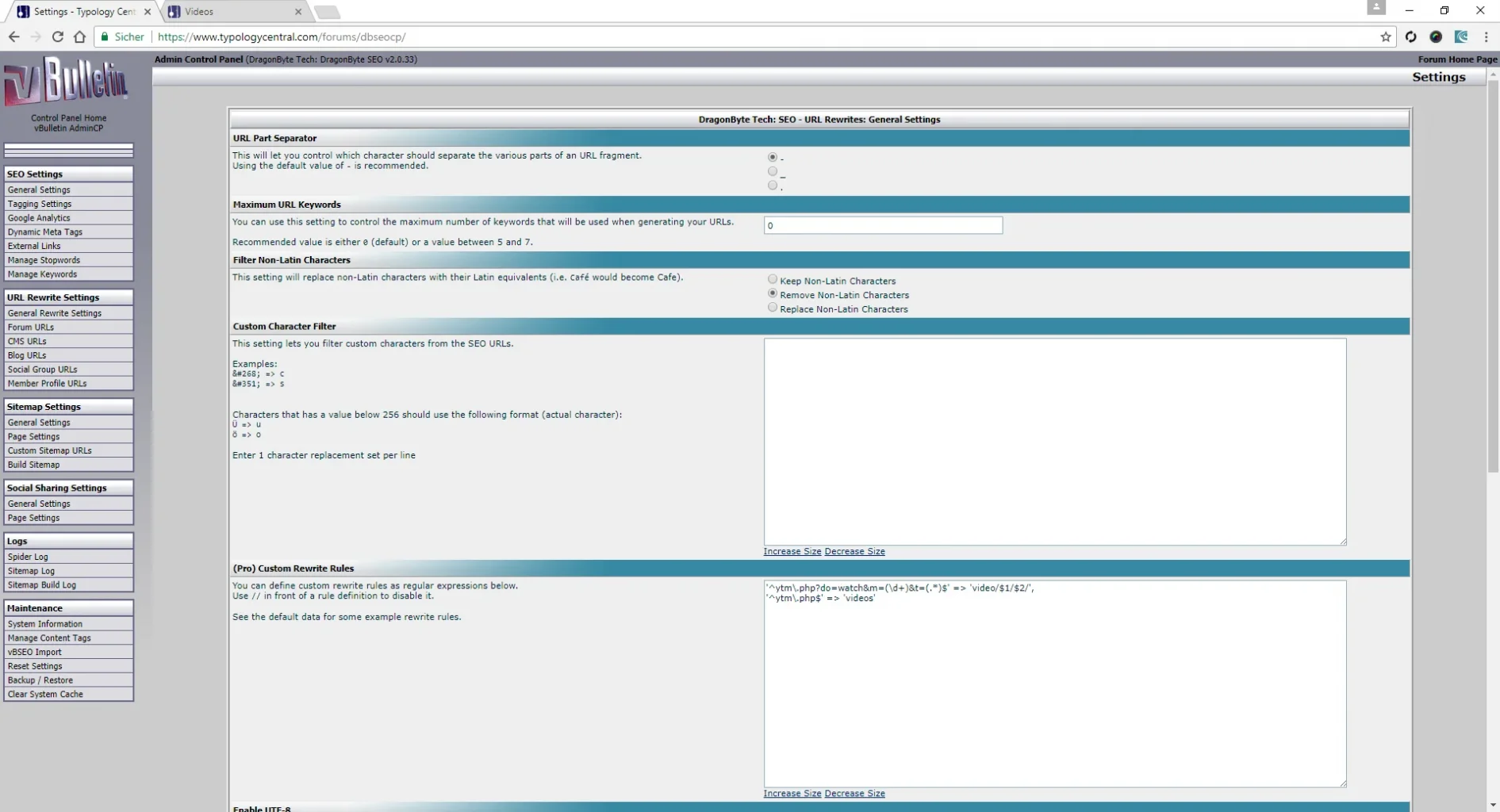
Task: Reload the current page
Action: pos(58,36)
